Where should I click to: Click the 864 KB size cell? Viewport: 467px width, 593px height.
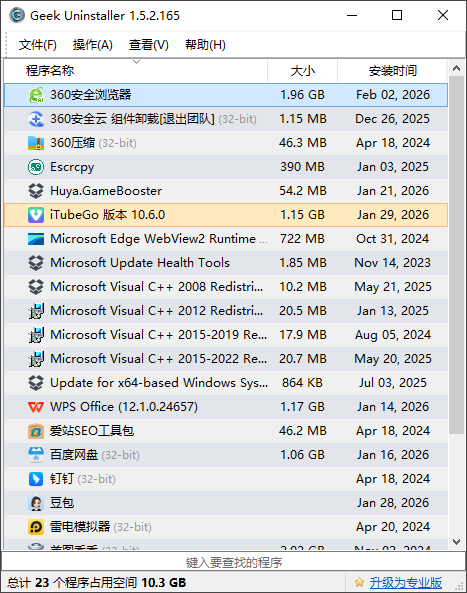click(303, 383)
